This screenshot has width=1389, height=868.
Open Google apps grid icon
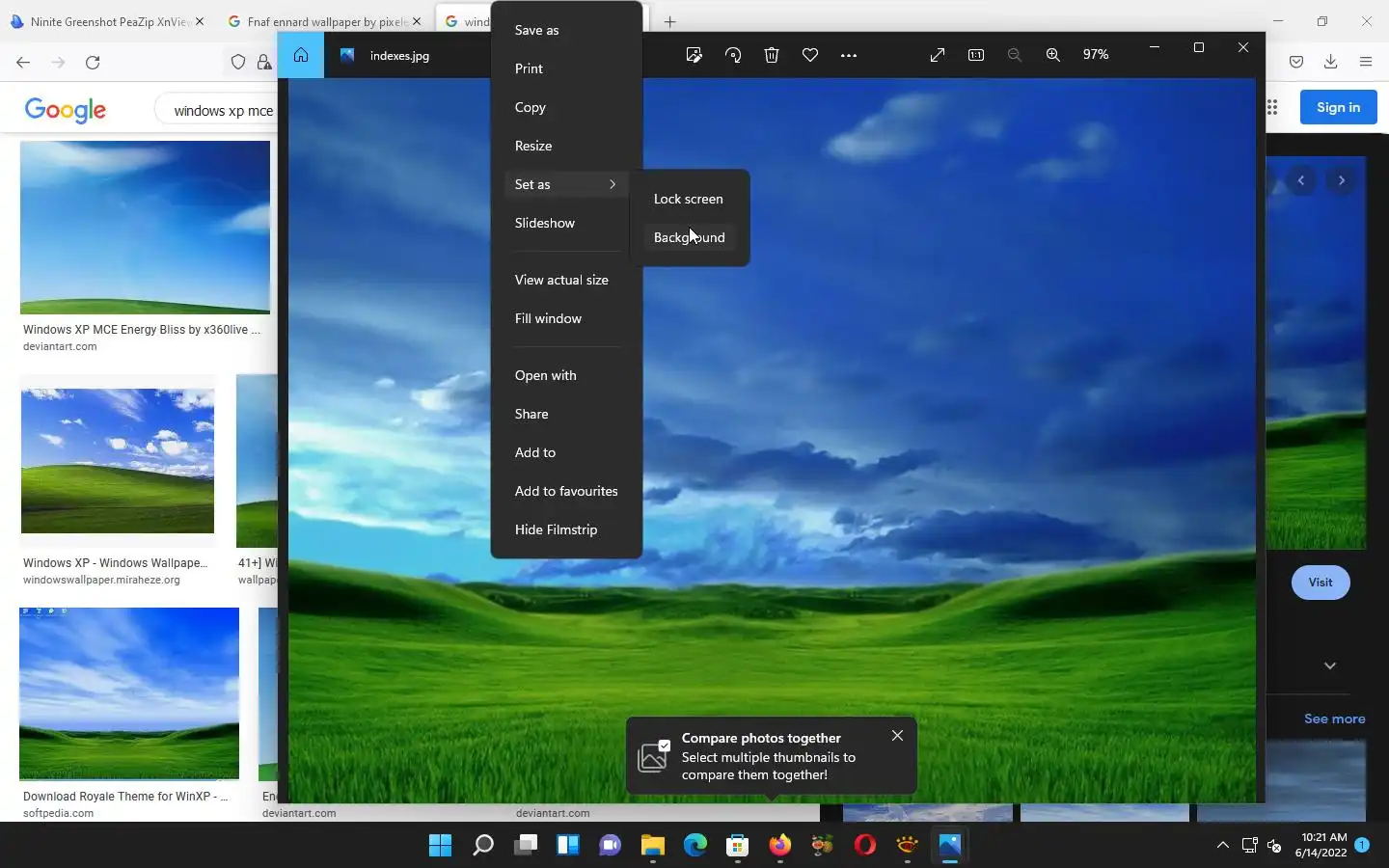[1272, 107]
